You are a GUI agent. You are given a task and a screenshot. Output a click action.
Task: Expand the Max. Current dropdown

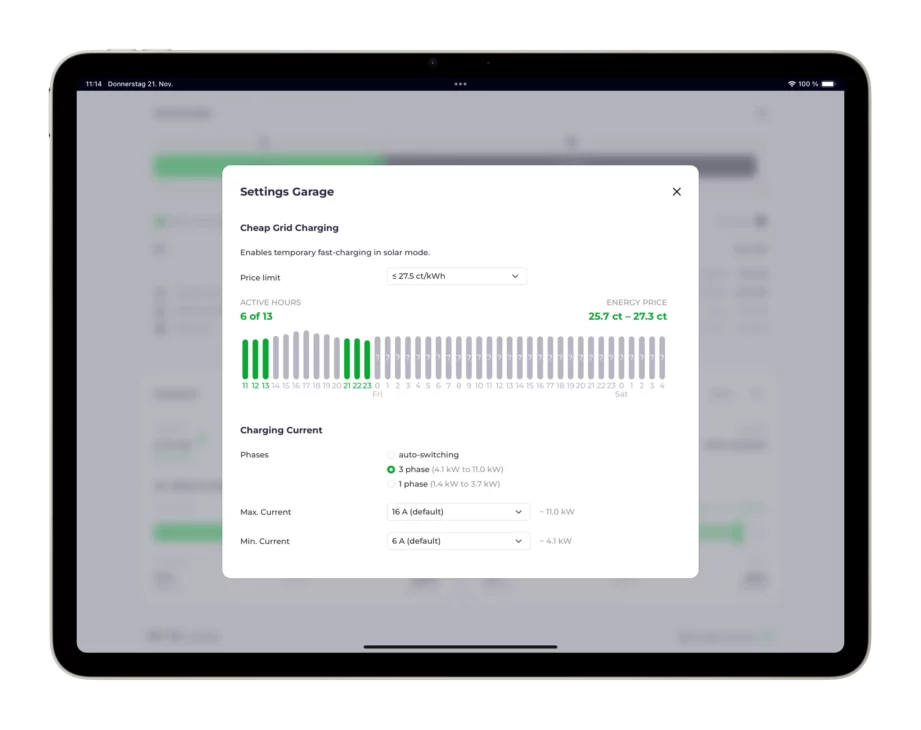[458, 512]
